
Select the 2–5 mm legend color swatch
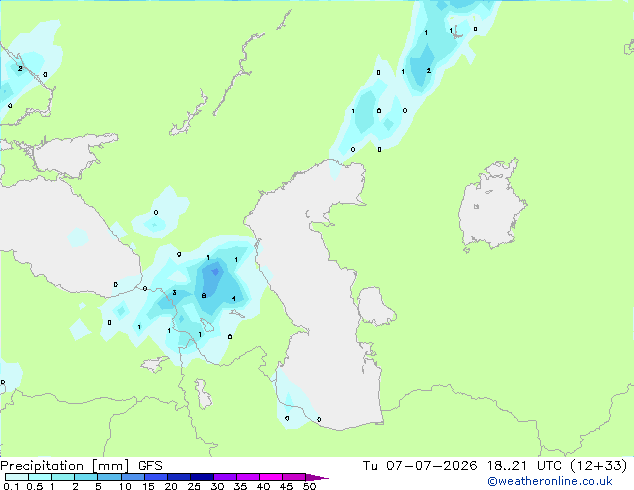pyautogui.click(x=86, y=477)
